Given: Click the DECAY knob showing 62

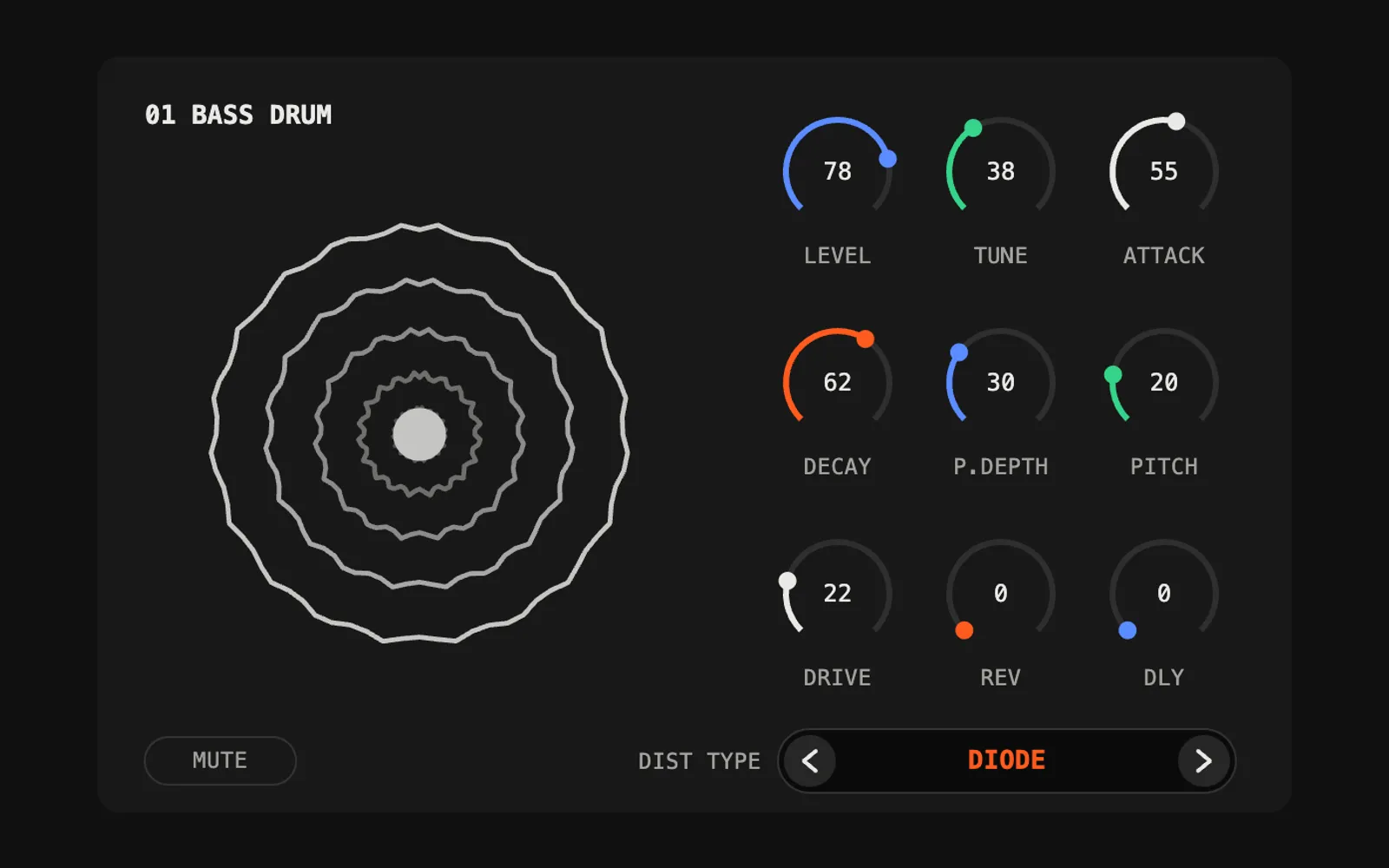Looking at the screenshot, I should (x=837, y=382).
